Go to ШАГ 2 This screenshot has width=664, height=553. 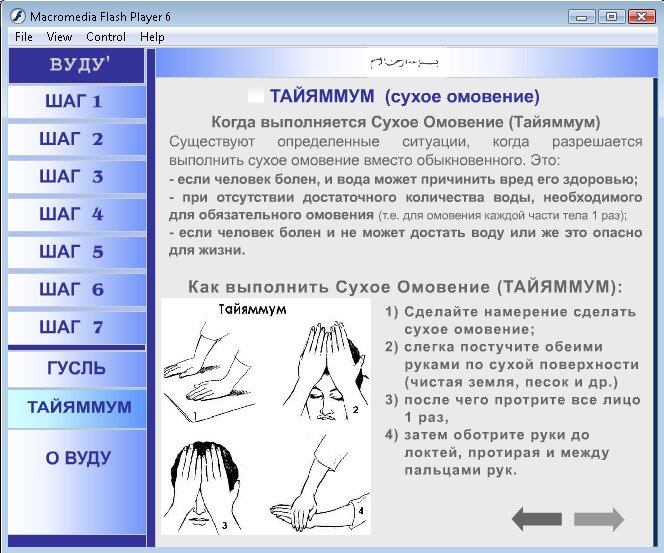[77, 139]
